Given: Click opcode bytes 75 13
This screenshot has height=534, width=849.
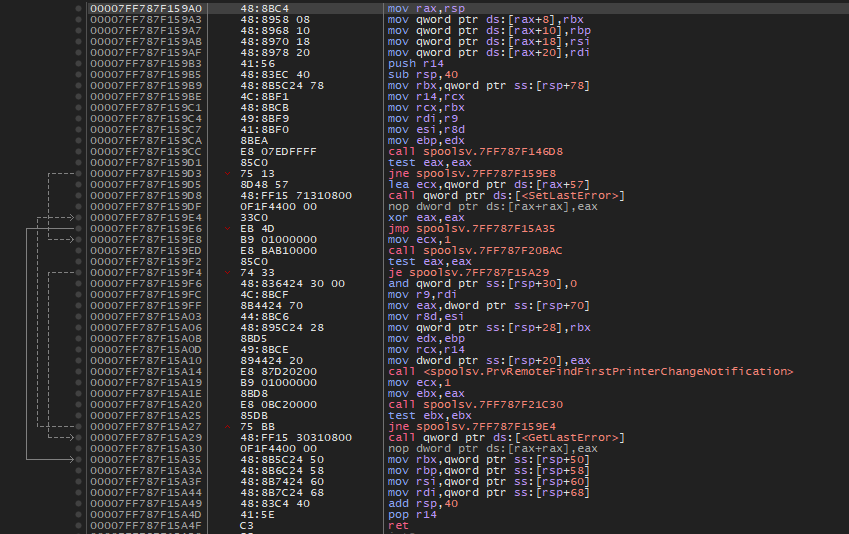Looking at the screenshot, I should pos(258,174).
